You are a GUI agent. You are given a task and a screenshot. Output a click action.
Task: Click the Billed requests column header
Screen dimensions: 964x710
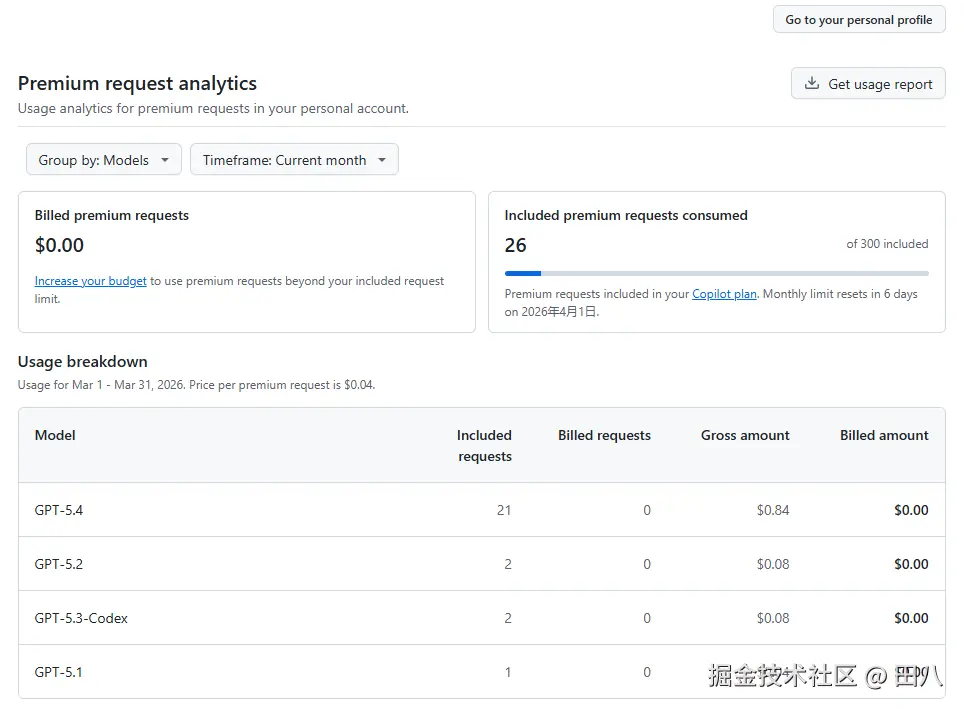pyautogui.click(x=604, y=435)
